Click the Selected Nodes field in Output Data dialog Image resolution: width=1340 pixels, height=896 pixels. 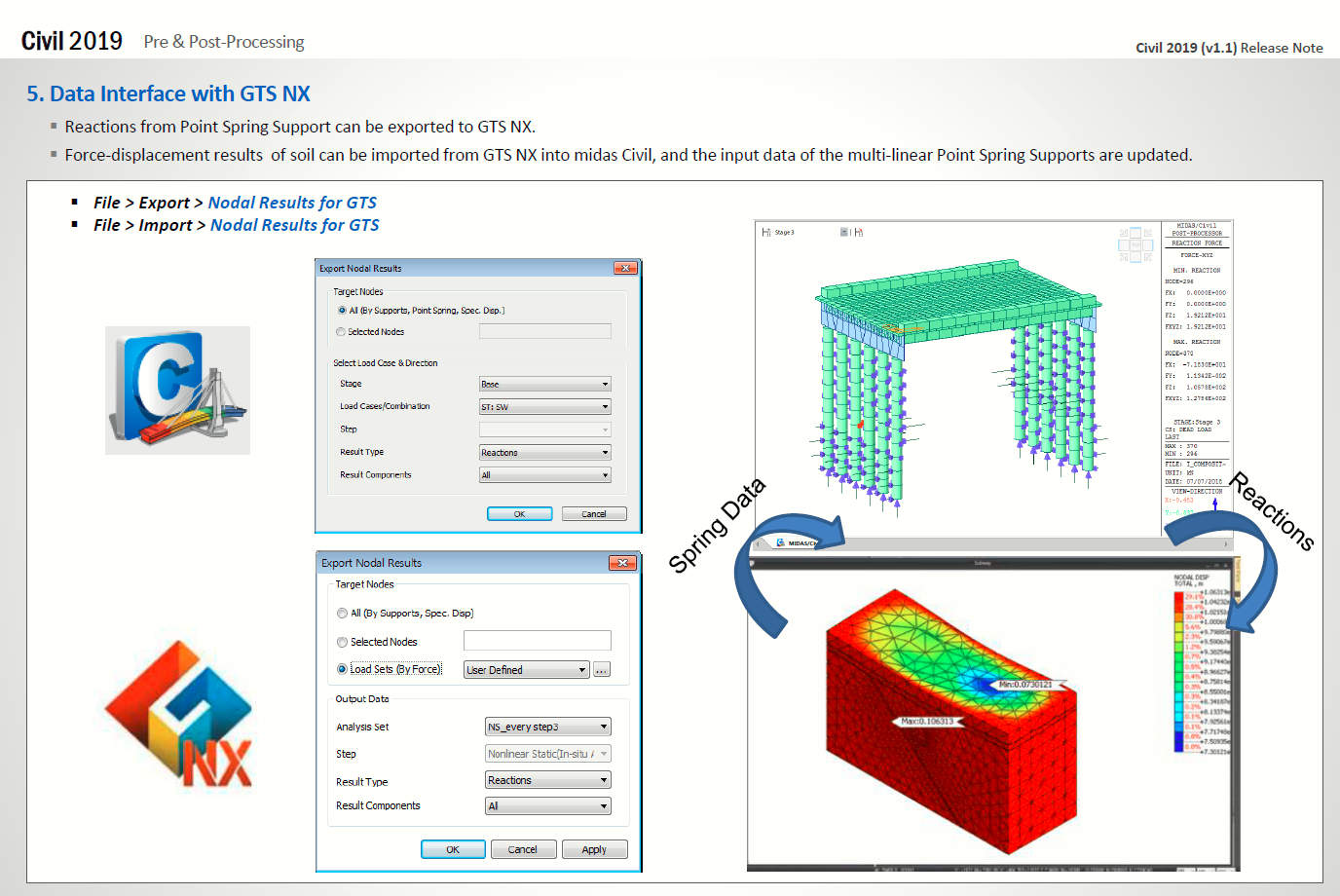(x=538, y=640)
